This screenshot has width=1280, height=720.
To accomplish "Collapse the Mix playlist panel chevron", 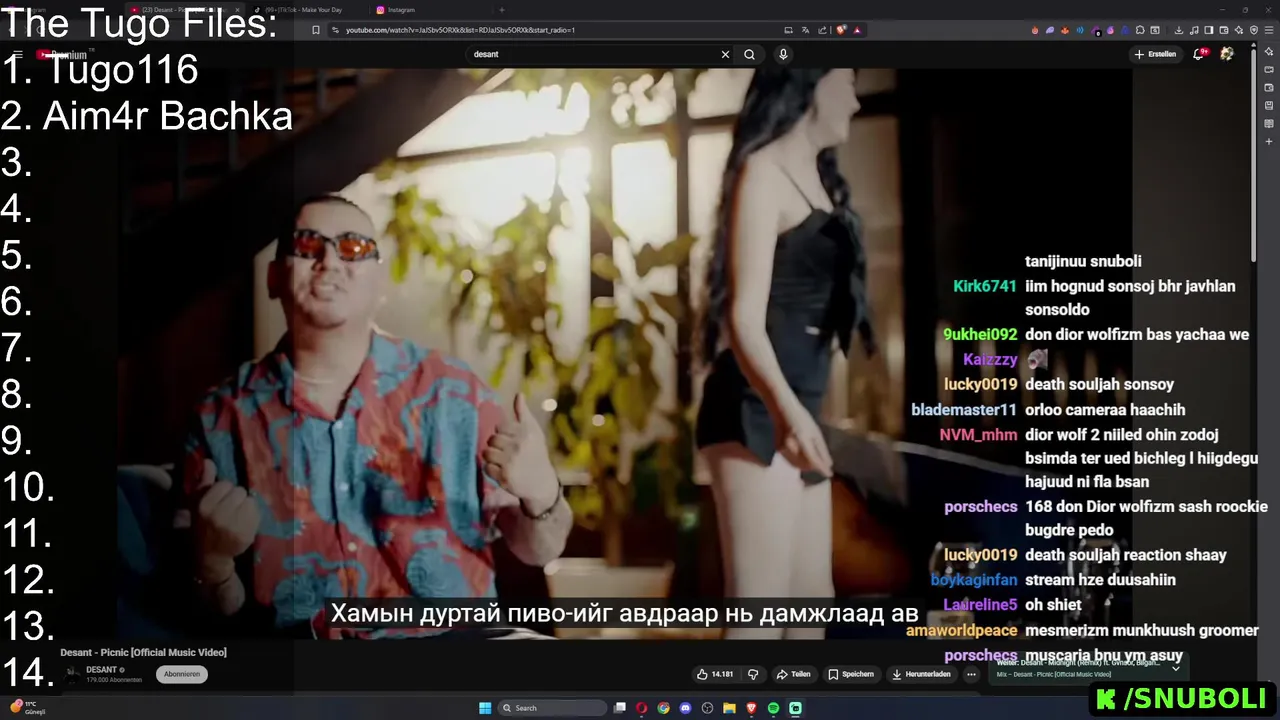I will pyautogui.click(x=1176, y=667).
